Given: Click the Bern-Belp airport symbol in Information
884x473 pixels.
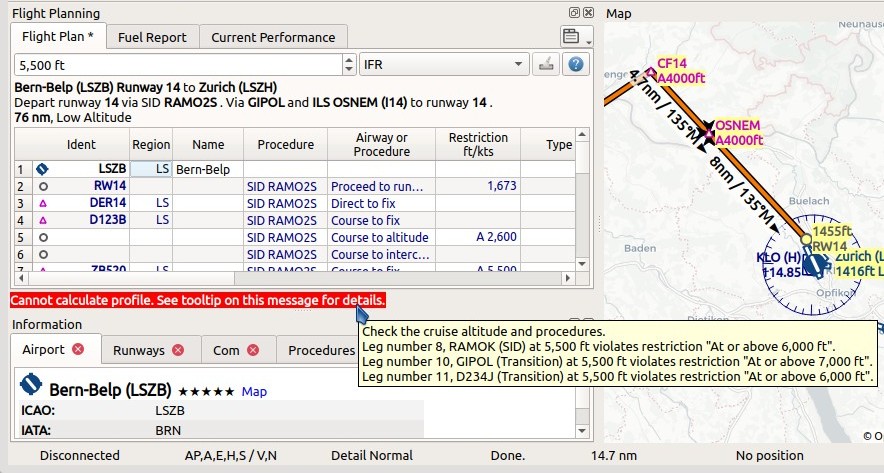Looking at the screenshot, I should [x=30, y=384].
